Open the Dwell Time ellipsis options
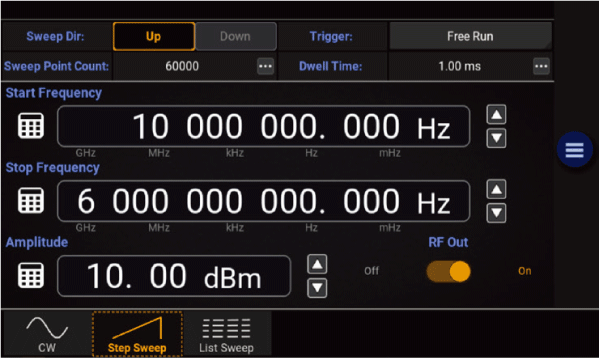Viewport: 600px width, 361px height. [541, 66]
